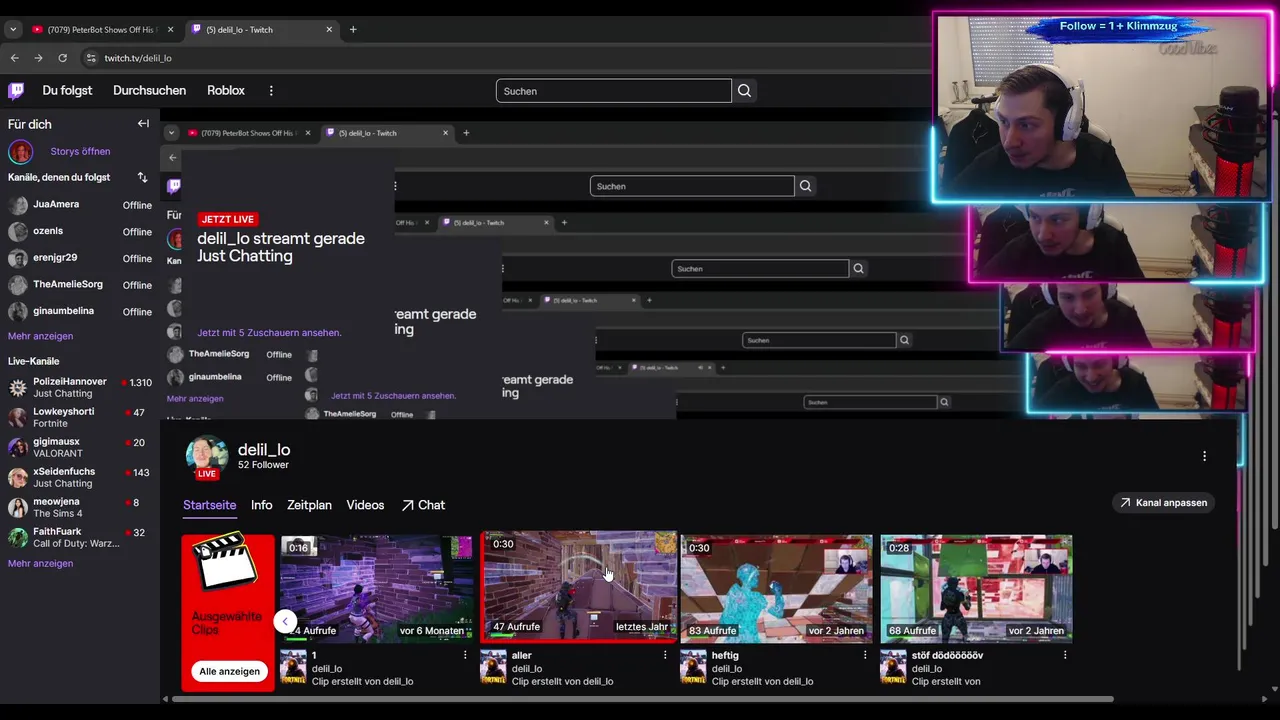
Task: Open options for clip "aller"
Action: tap(665, 656)
